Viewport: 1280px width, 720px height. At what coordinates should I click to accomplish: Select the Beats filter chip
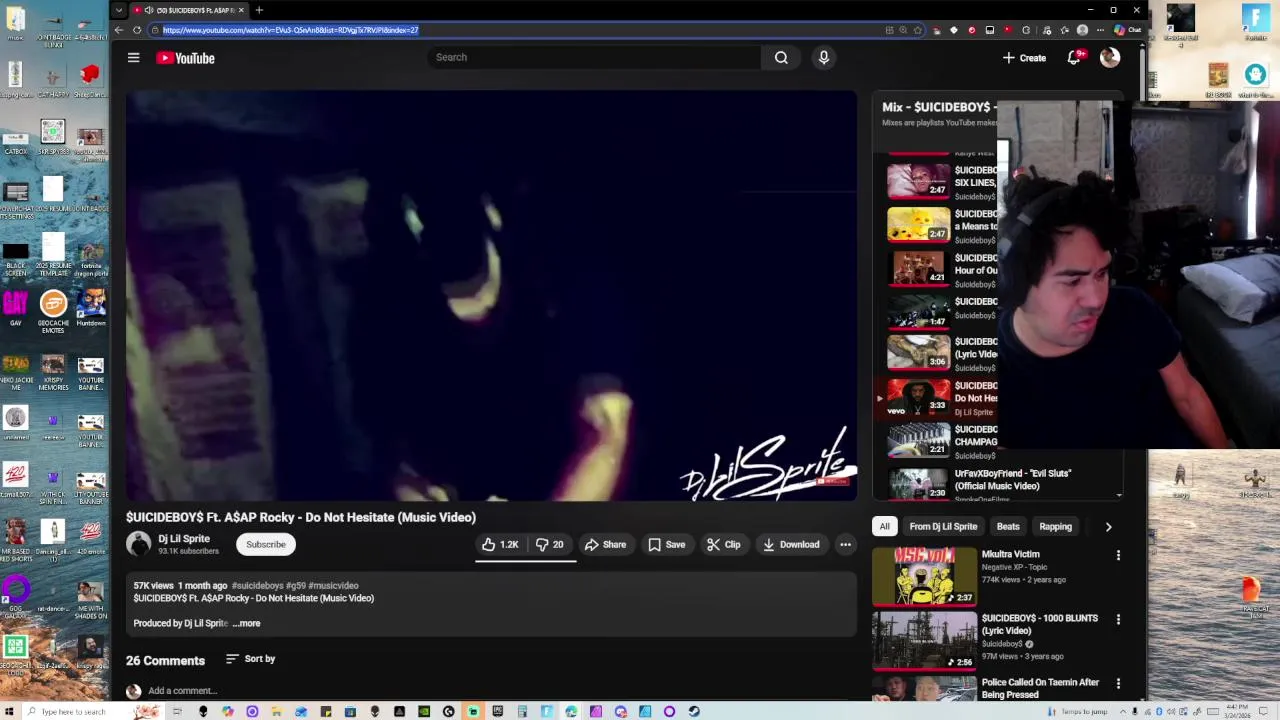(x=1008, y=526)
